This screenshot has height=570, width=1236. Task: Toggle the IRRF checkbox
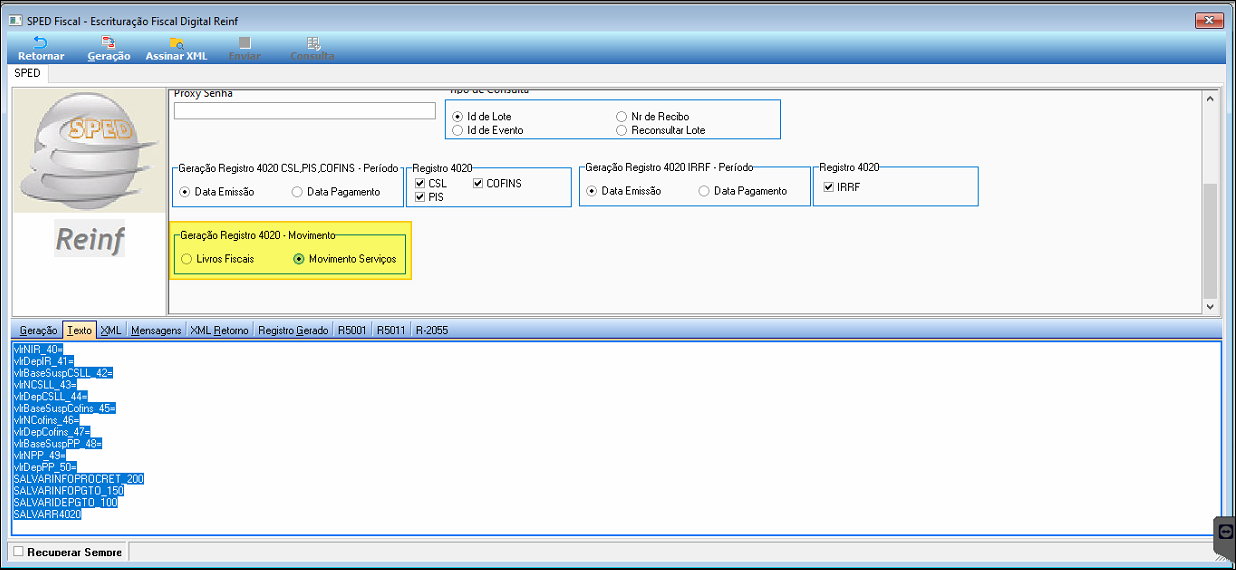click(x=828, y=187)
